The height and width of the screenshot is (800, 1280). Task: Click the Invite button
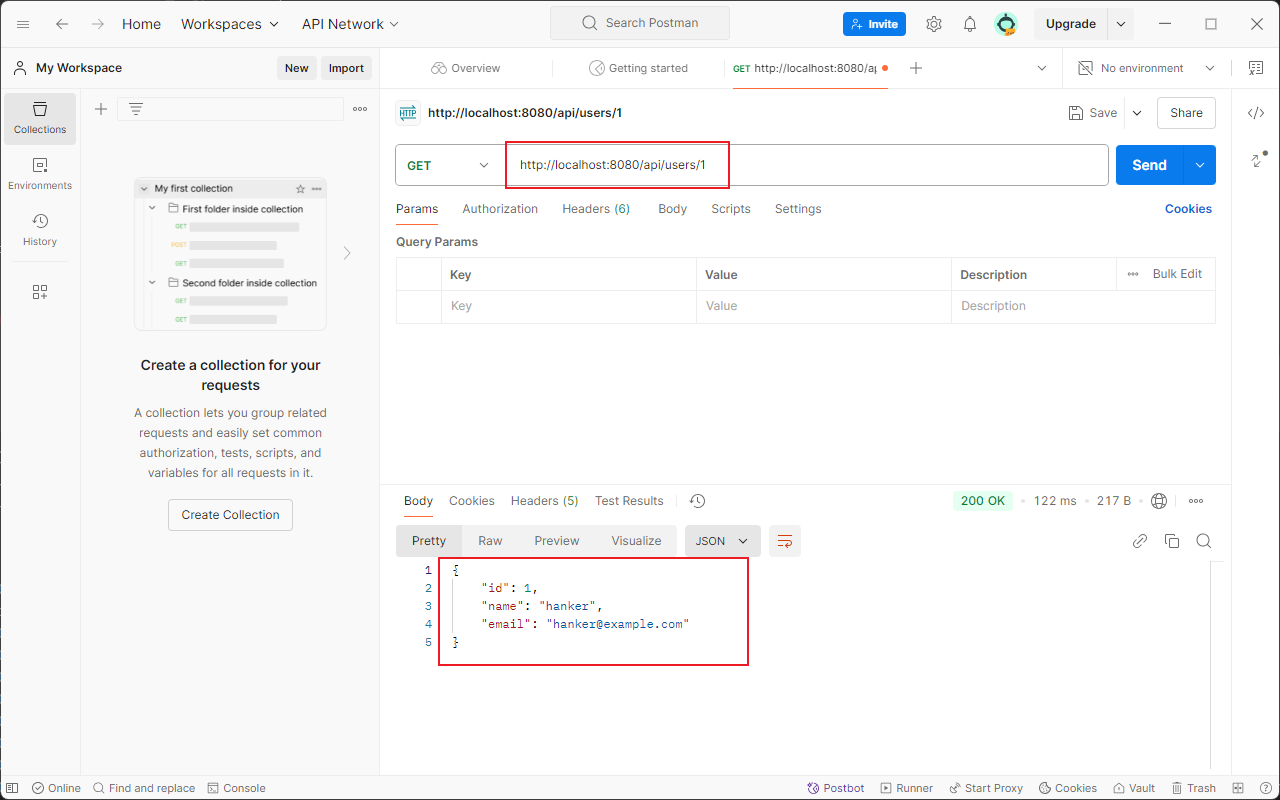click(x=874, y=24)
